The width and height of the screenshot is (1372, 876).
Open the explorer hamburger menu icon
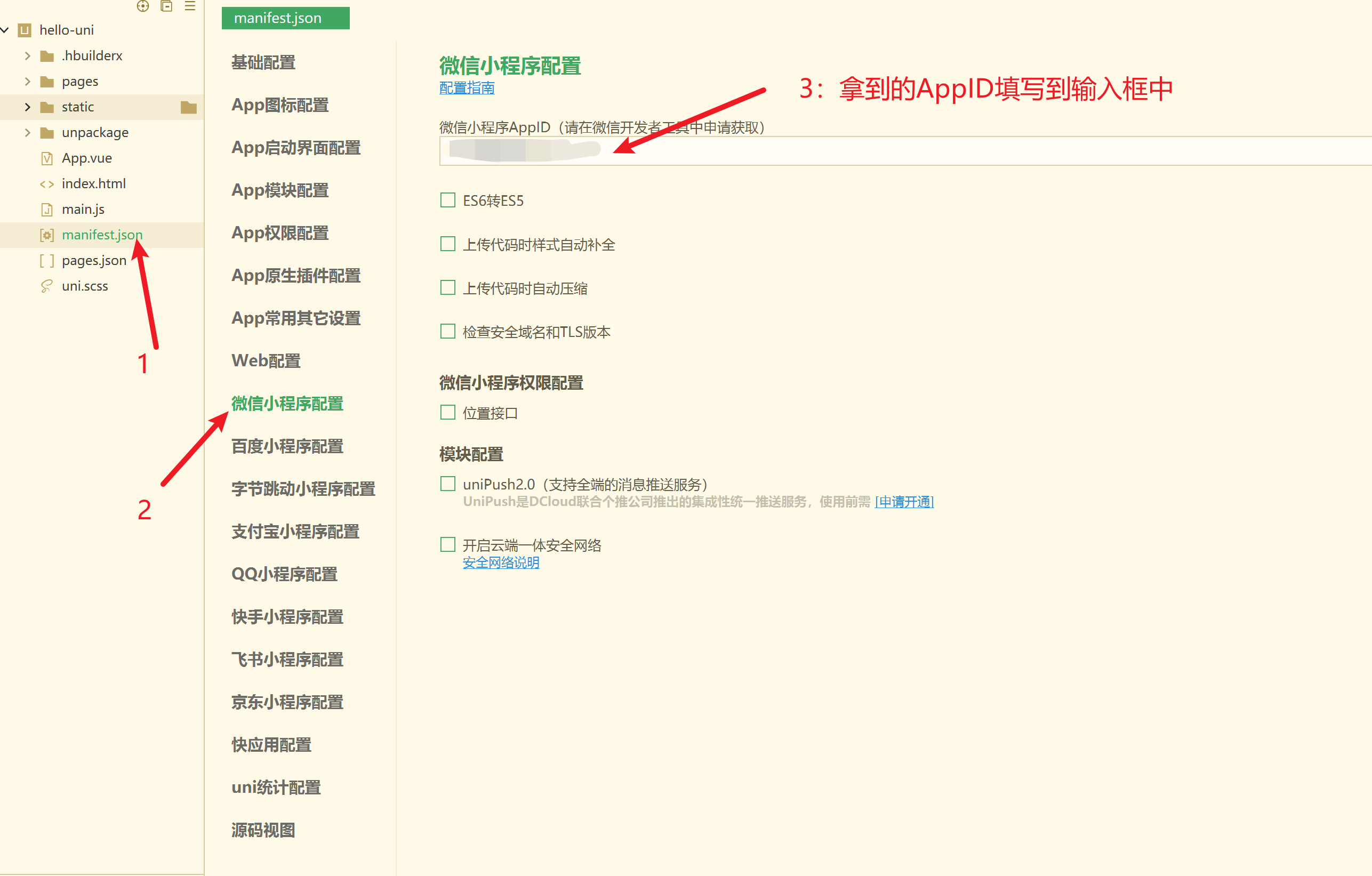tap(190, 6)
